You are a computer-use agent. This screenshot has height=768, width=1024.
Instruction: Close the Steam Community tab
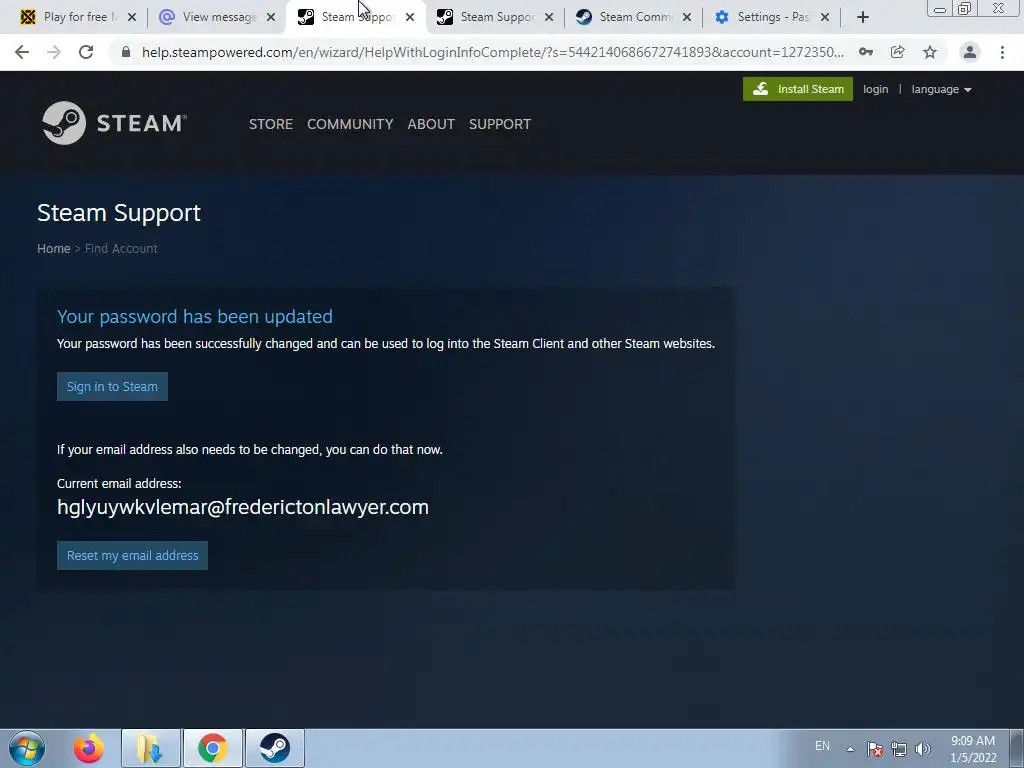pos(687,18)
